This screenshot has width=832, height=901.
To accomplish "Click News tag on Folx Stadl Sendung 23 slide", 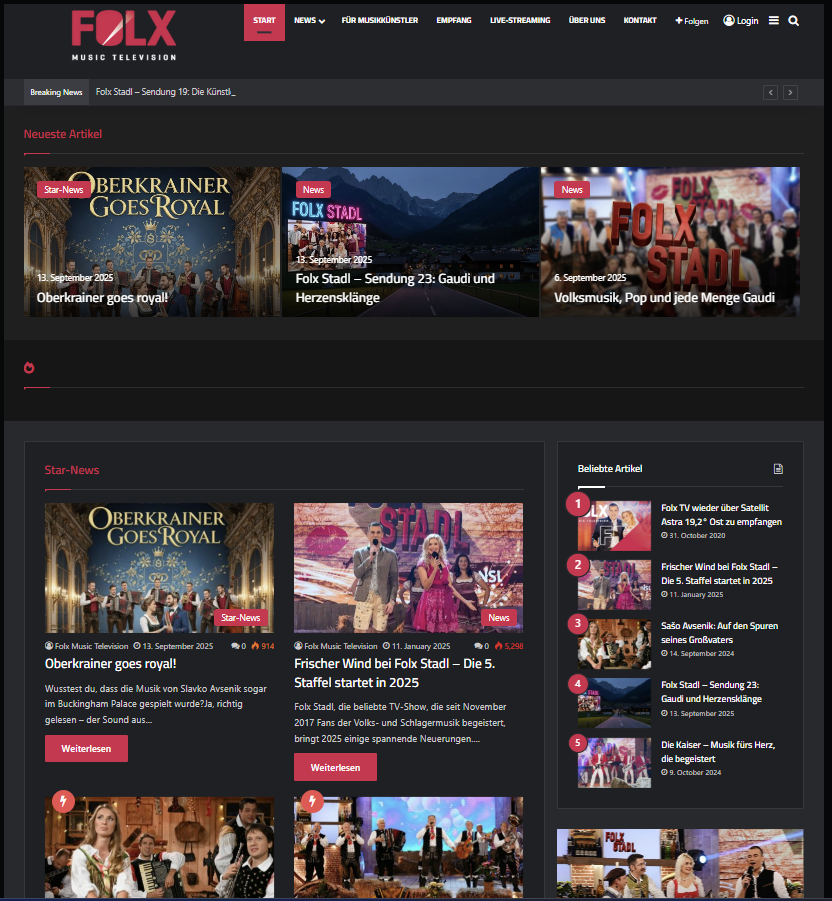I will coord(313,190).
